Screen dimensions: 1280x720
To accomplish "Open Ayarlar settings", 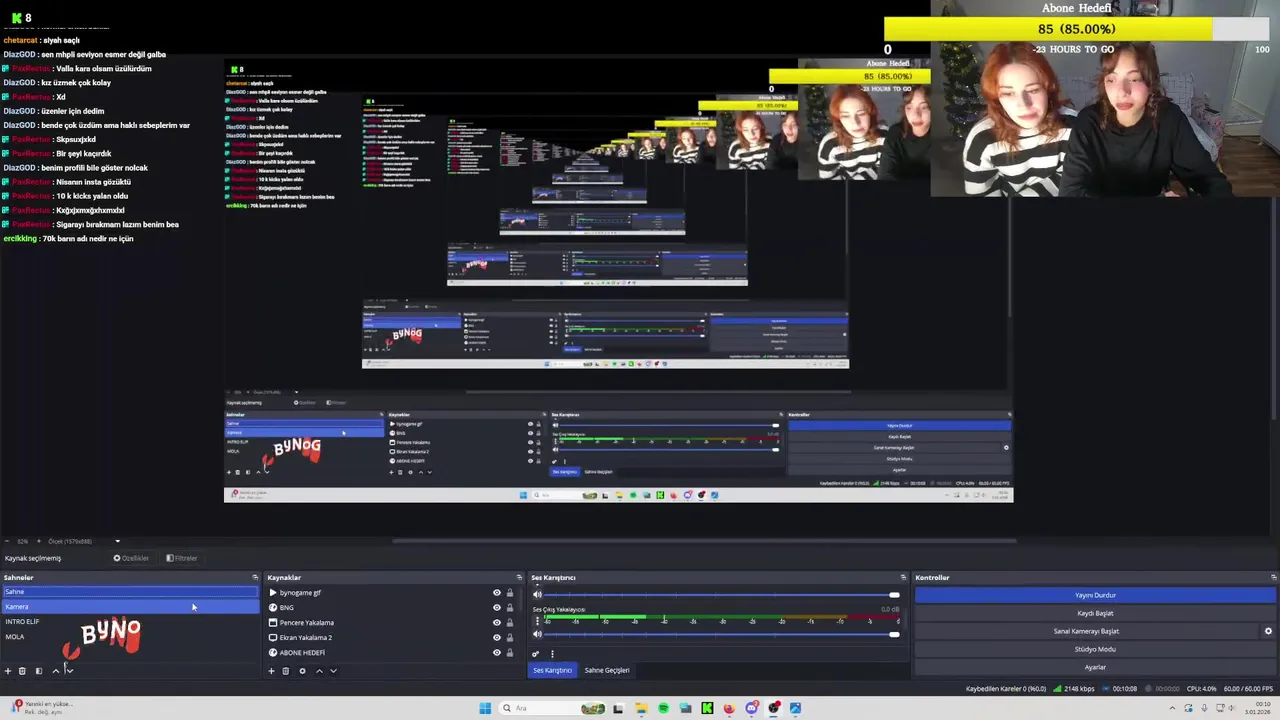I will (1095, 667).
